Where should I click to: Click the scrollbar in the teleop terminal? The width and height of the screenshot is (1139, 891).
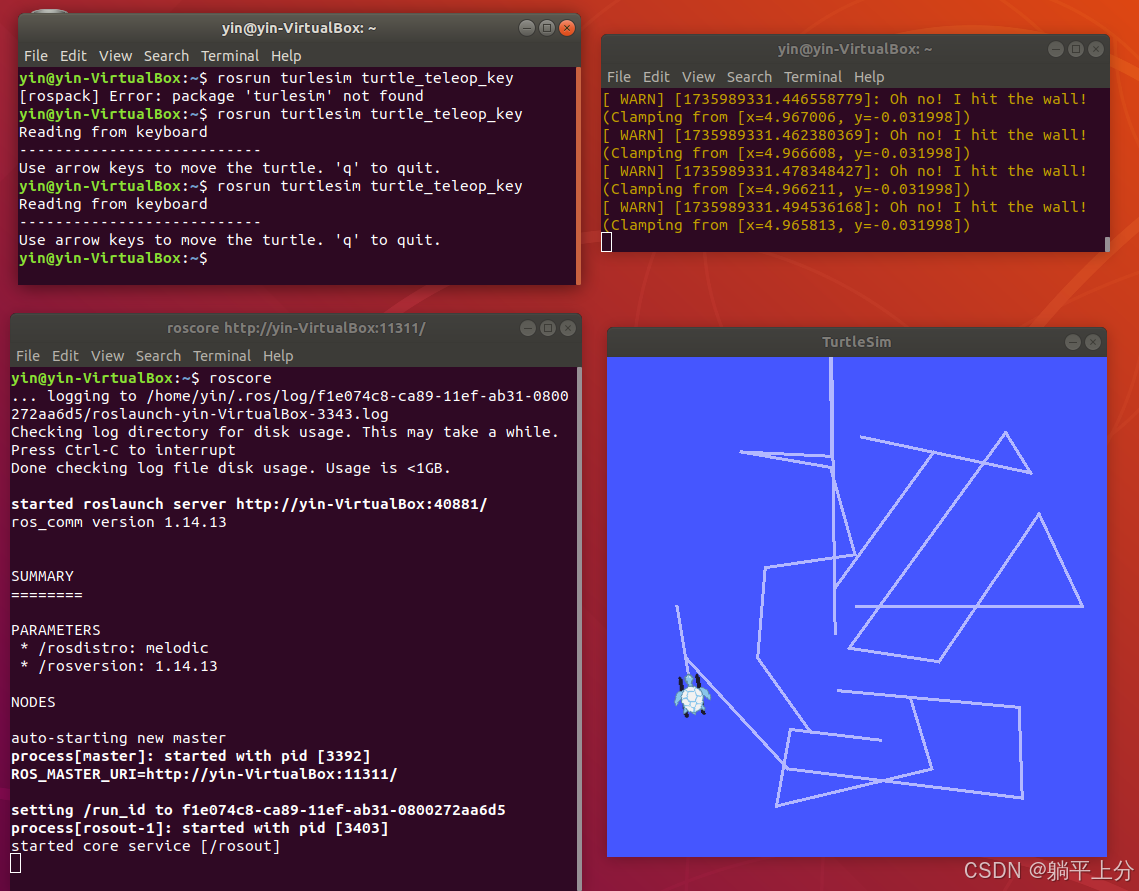click(x=578, y=176)
